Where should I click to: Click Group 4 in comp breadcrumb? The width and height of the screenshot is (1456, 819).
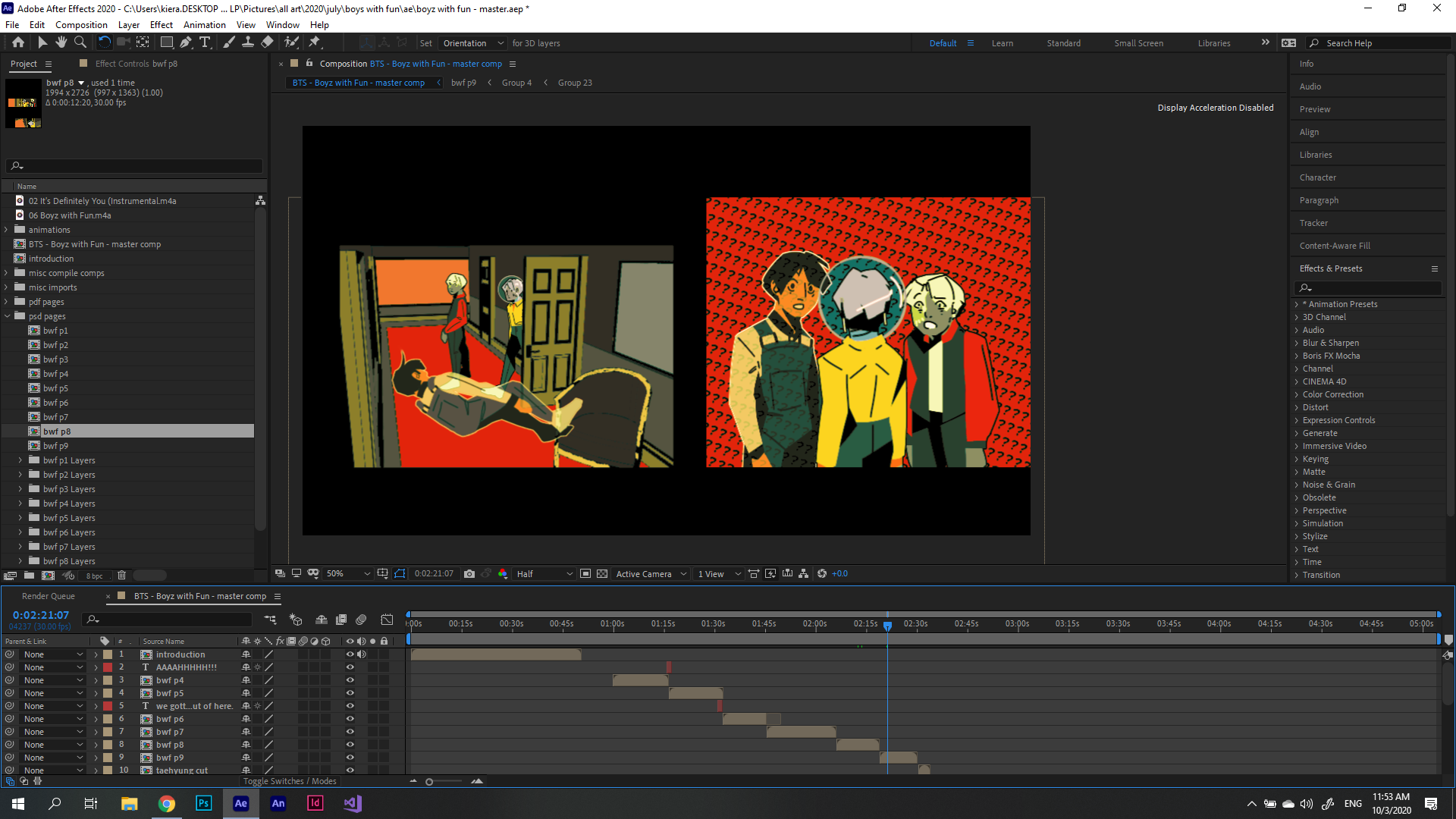(516, 83)
